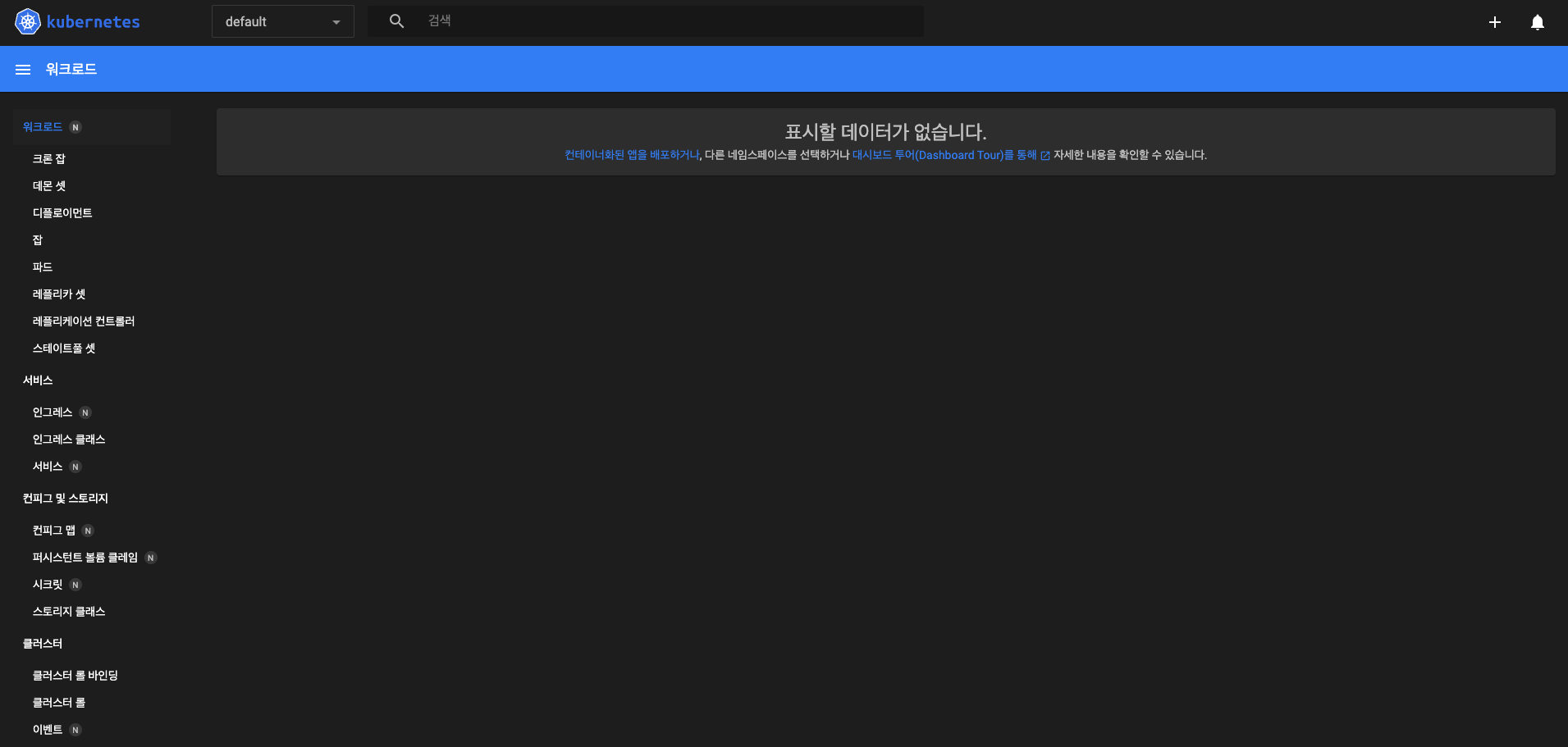This screenshot has width=1568, height=747.
Task: Click the 컨테이너화된 앱을 배포하거나 link
Action: [x=632, y=155]
